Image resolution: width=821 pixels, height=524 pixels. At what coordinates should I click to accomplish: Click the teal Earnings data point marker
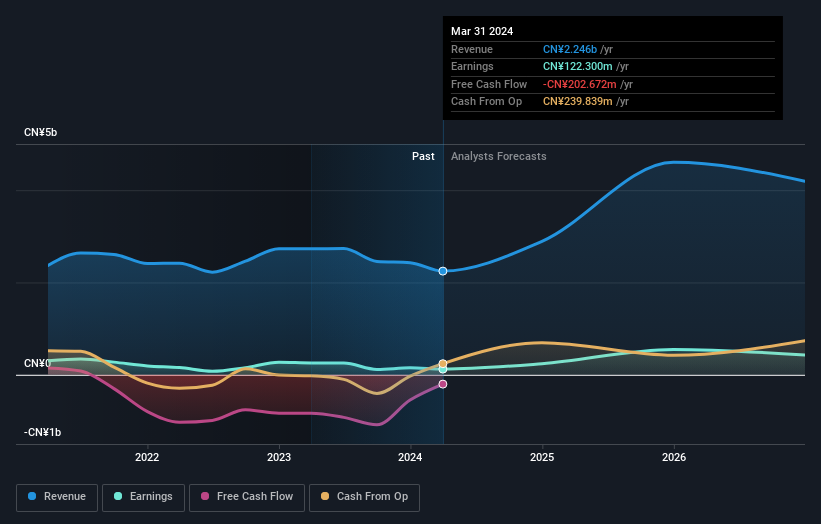[x=443, y=370]
